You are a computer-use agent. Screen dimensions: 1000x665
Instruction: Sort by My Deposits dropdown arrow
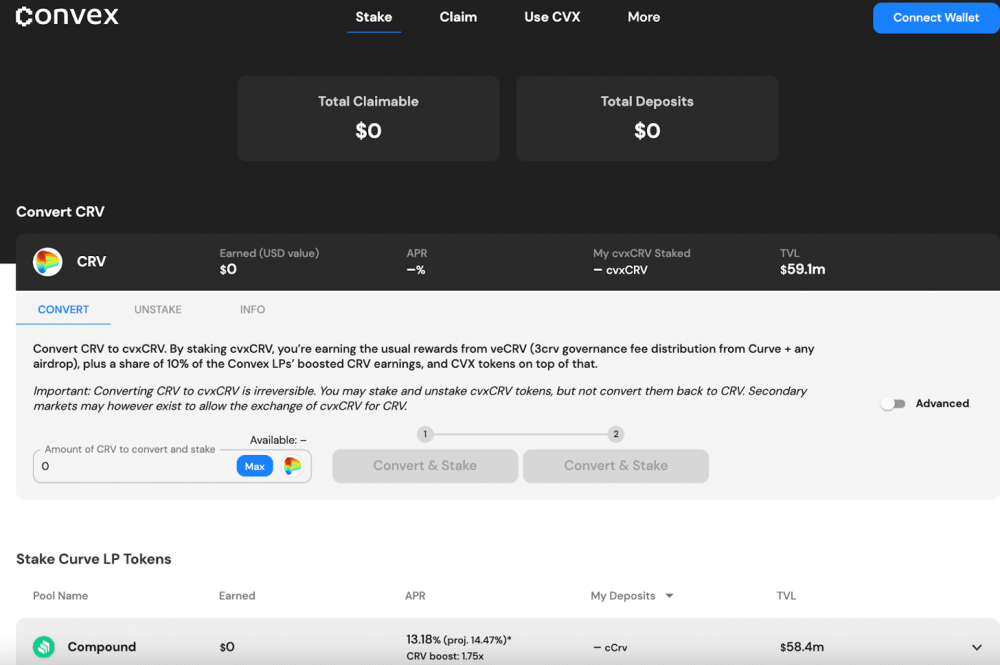coord(669,596)
